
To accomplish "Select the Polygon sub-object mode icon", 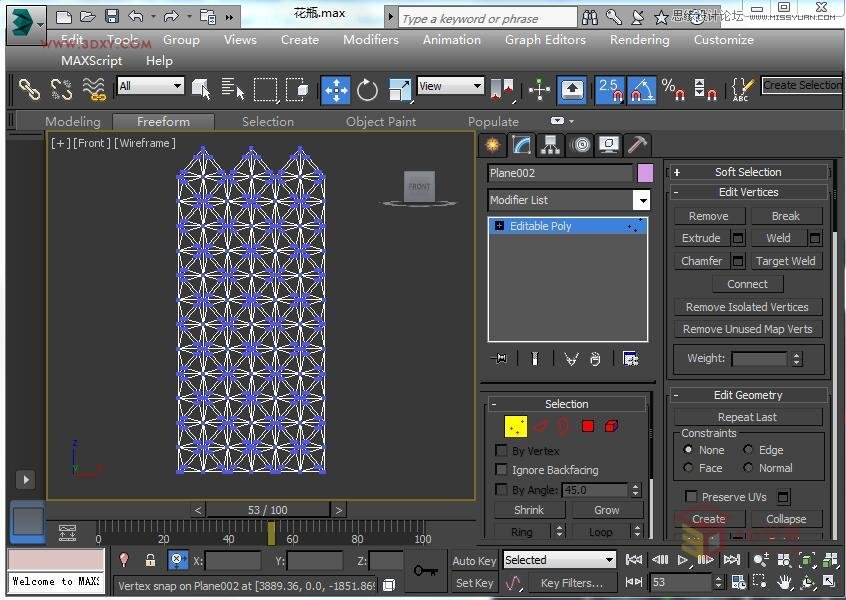I will [x=588, y=426].
